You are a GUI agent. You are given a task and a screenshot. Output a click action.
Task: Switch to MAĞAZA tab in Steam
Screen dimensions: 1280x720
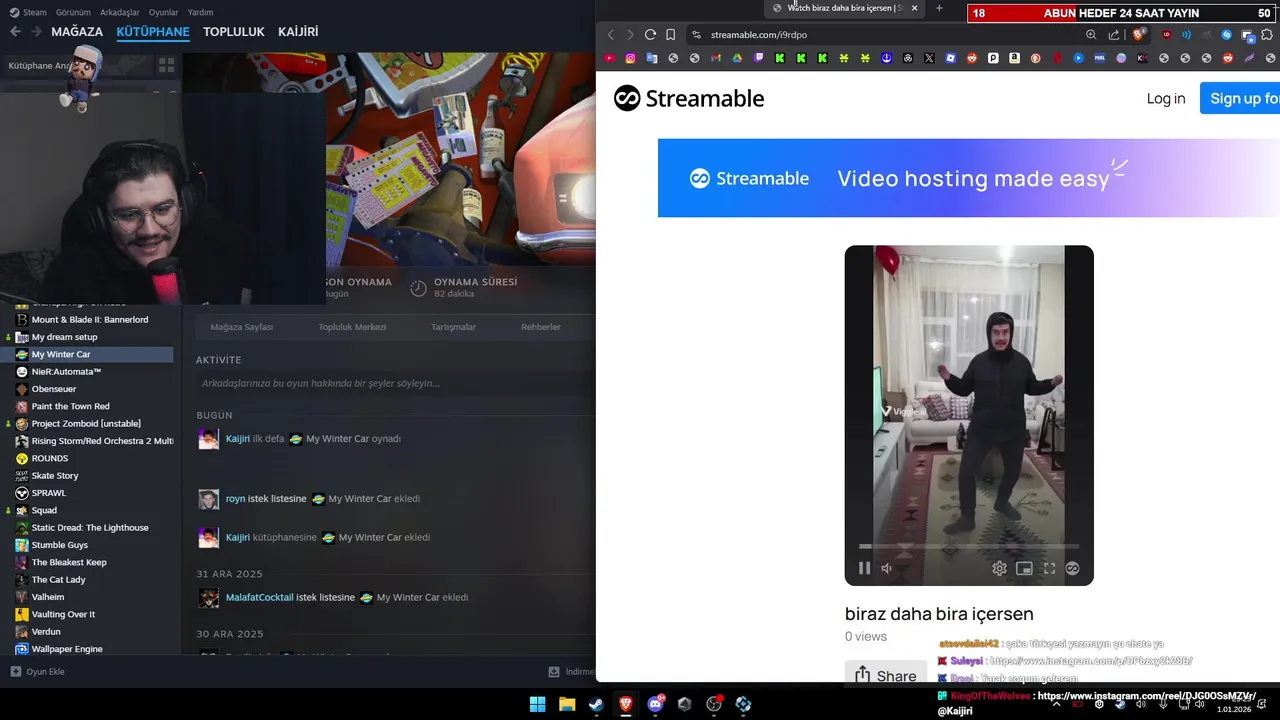coord(77,32)
